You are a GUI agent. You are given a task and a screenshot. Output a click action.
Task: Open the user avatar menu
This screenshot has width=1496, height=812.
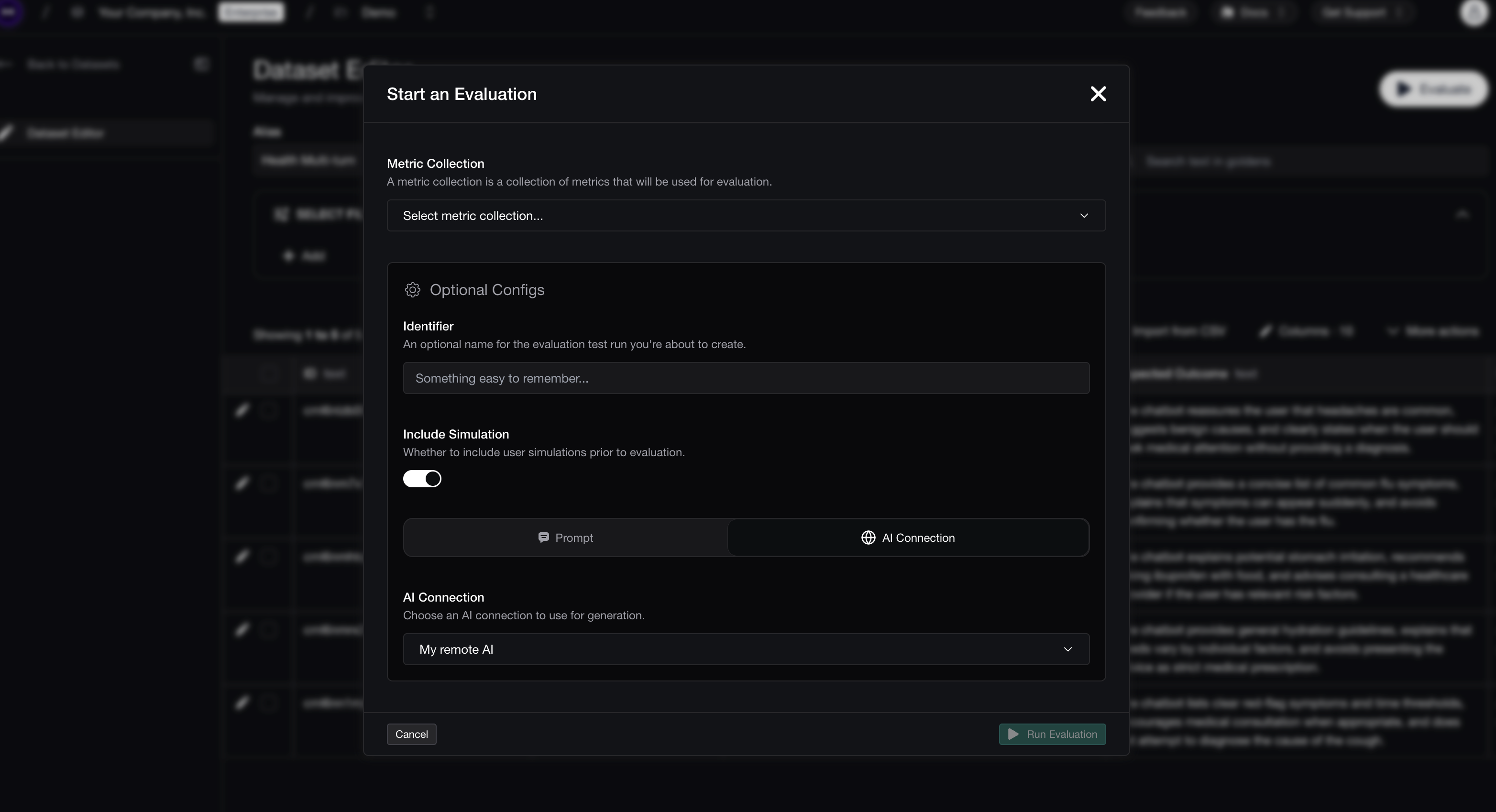click(1474, 13)
